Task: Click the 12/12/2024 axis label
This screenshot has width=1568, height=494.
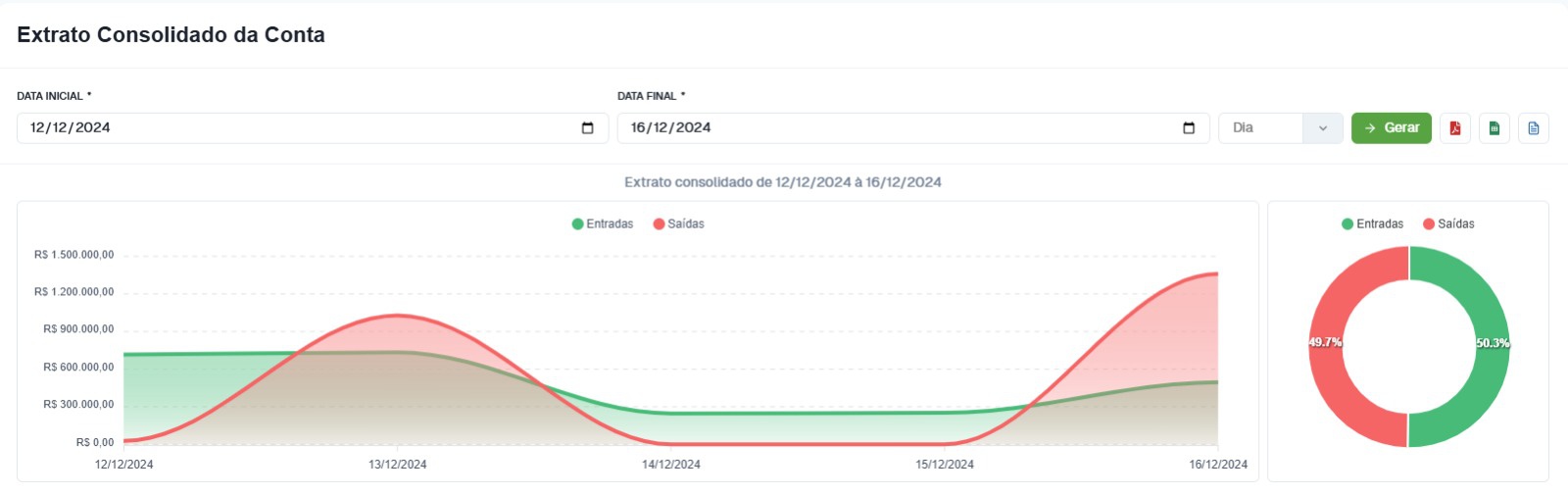Action: point(123,465)
